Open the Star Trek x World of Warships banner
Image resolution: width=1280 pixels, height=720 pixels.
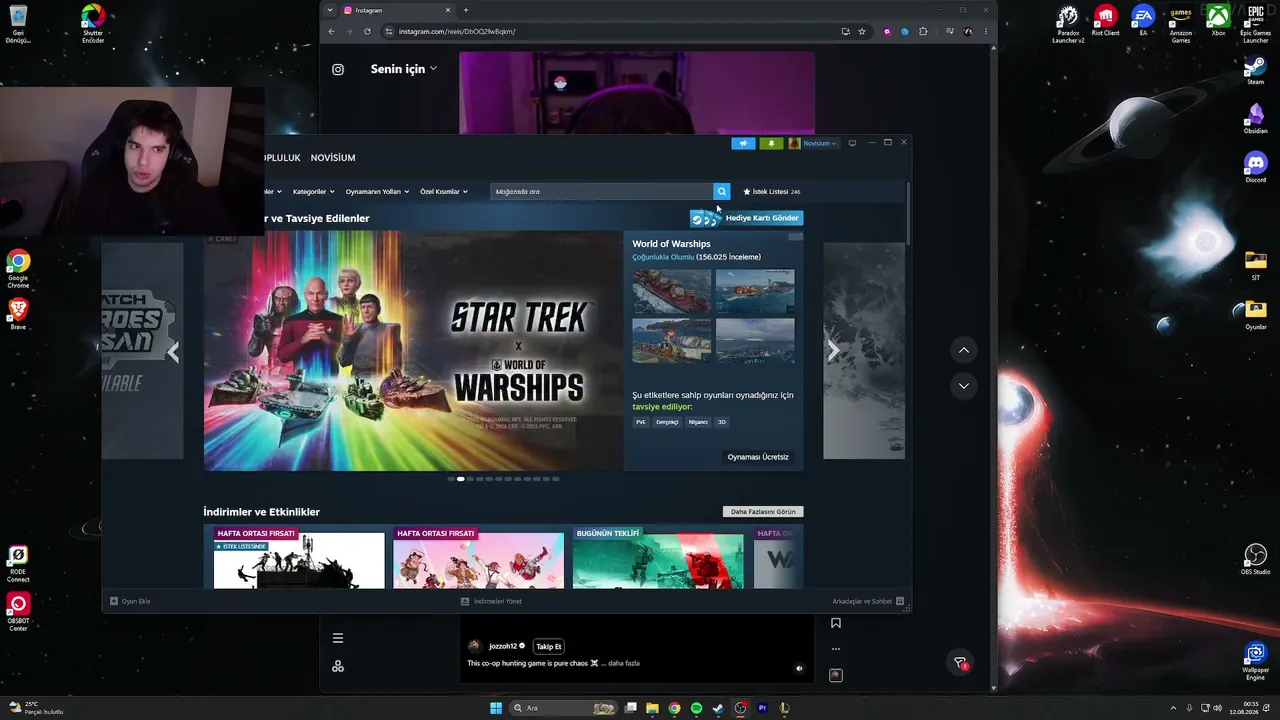pyautogui.click(x=413, y=351)
